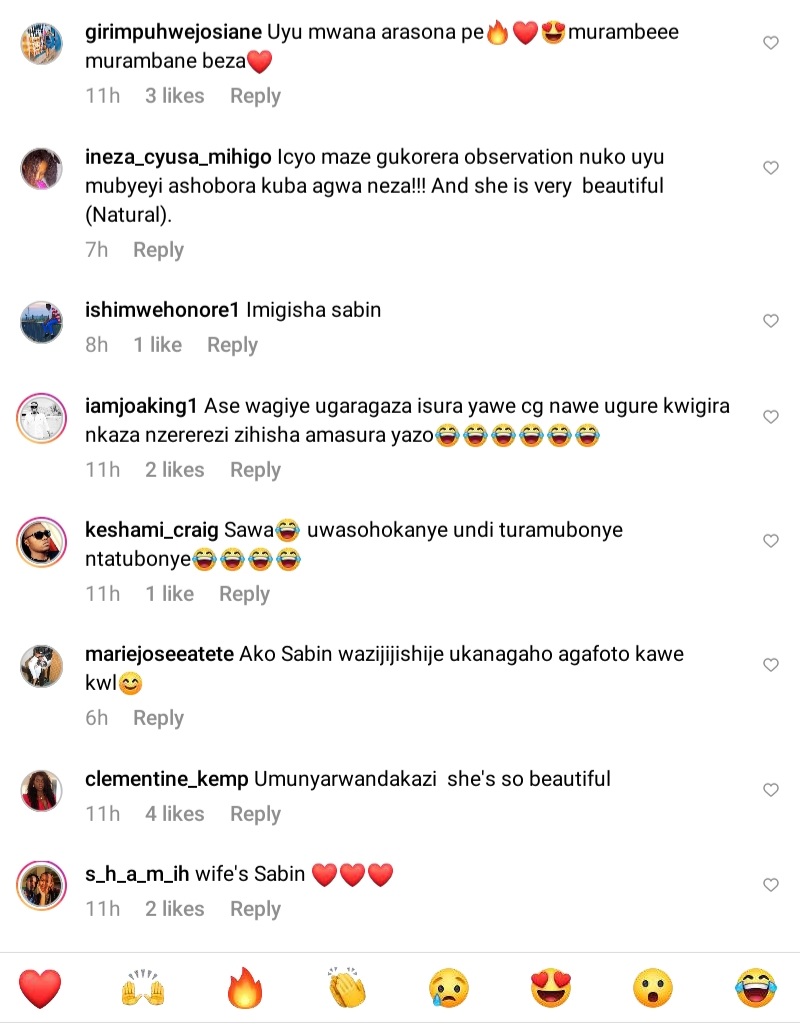Like clementine_kemp's comment
The image size is (800, 1024).
pyautogui.click(x=771, y=790)
